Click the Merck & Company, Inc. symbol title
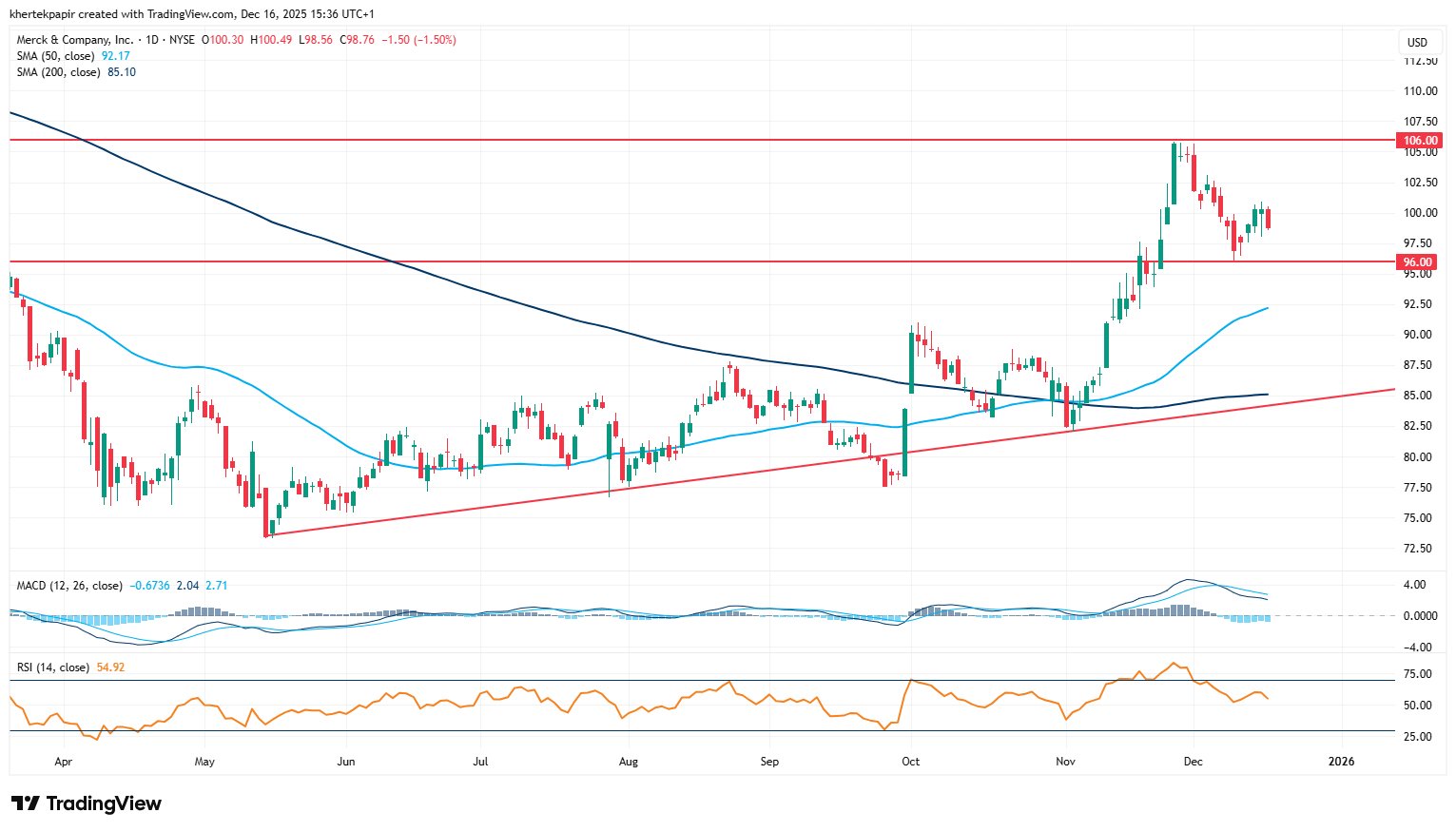Screen dimensions: 1456x832 [x=75, y=40]
